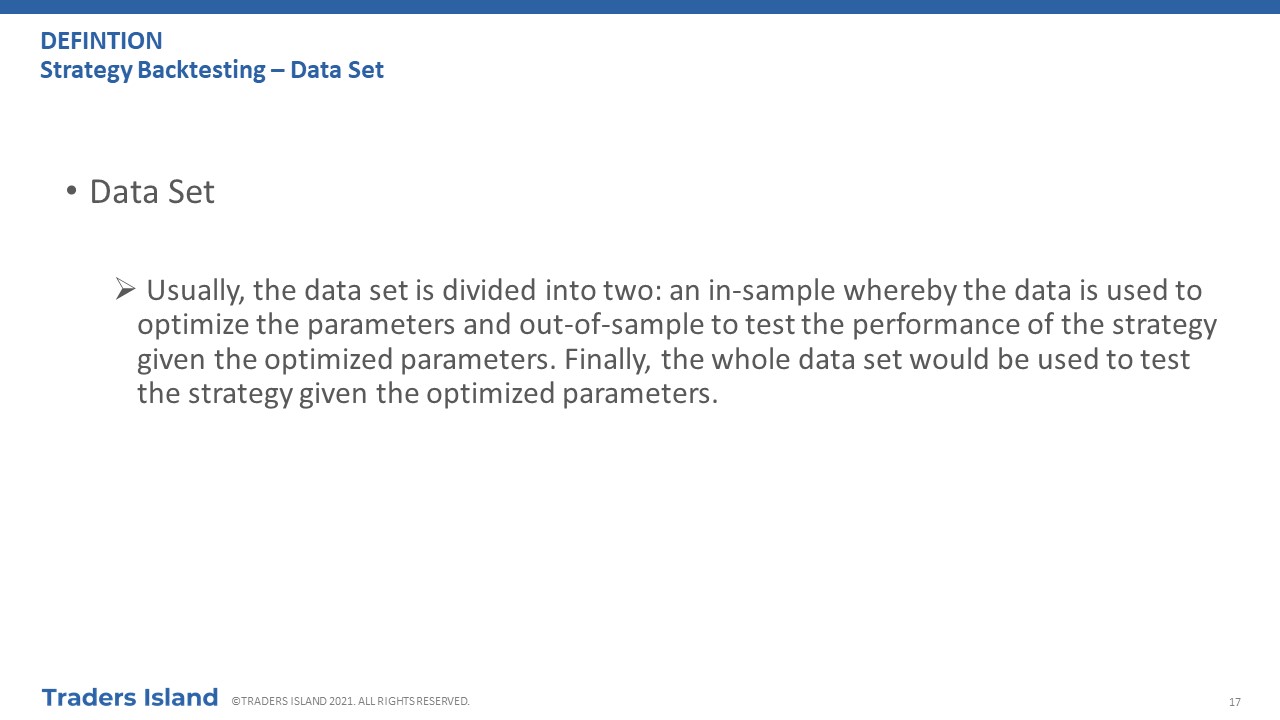
Task: Click the slide number 17
Action: pos(1235,702)
